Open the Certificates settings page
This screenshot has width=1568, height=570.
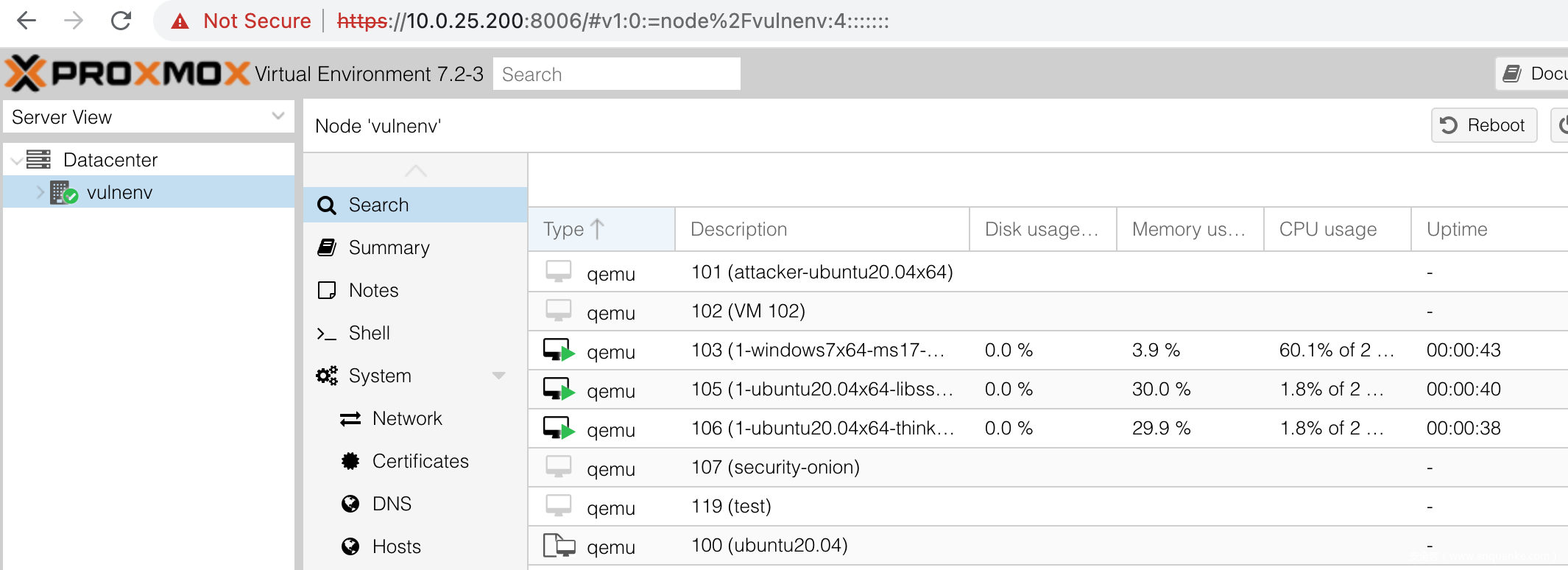click(420, 461)
